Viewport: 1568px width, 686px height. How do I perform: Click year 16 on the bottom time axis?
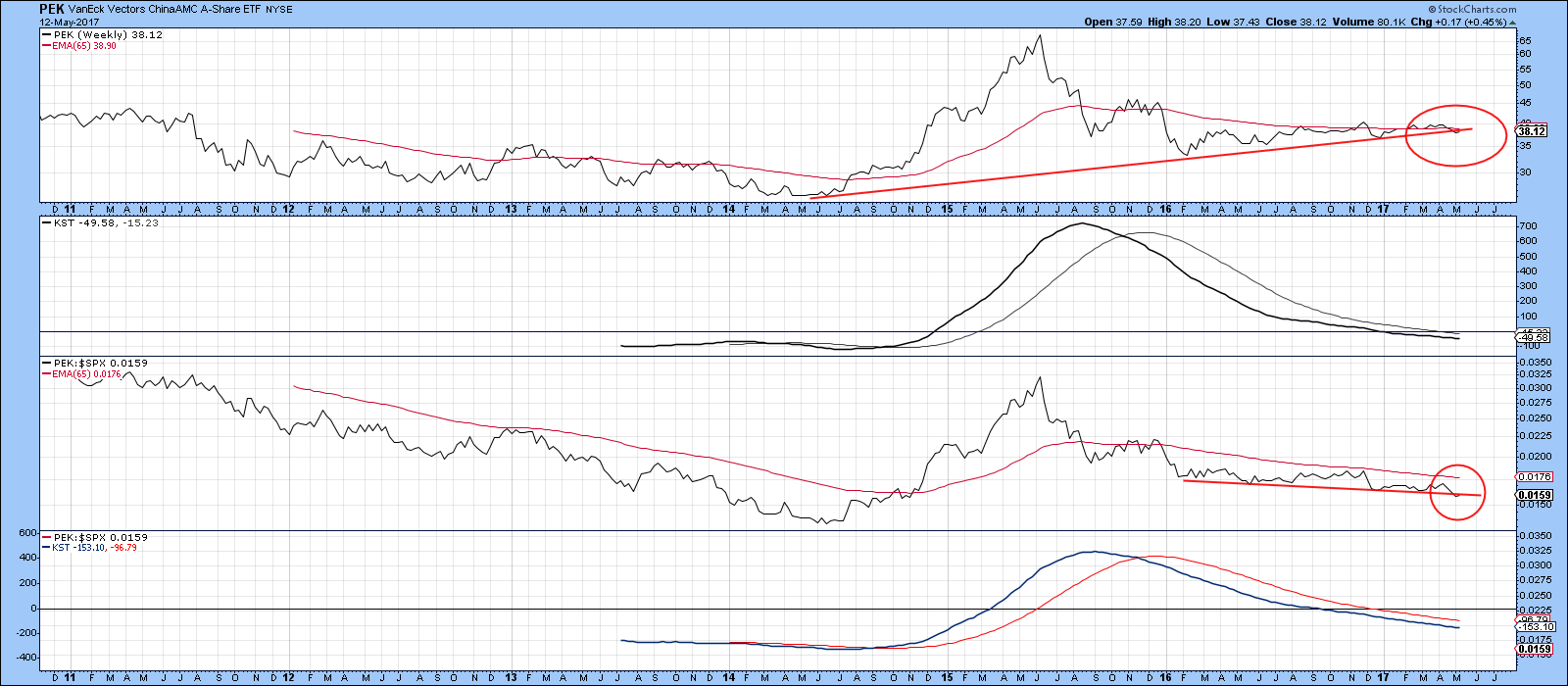point(1165,676)
